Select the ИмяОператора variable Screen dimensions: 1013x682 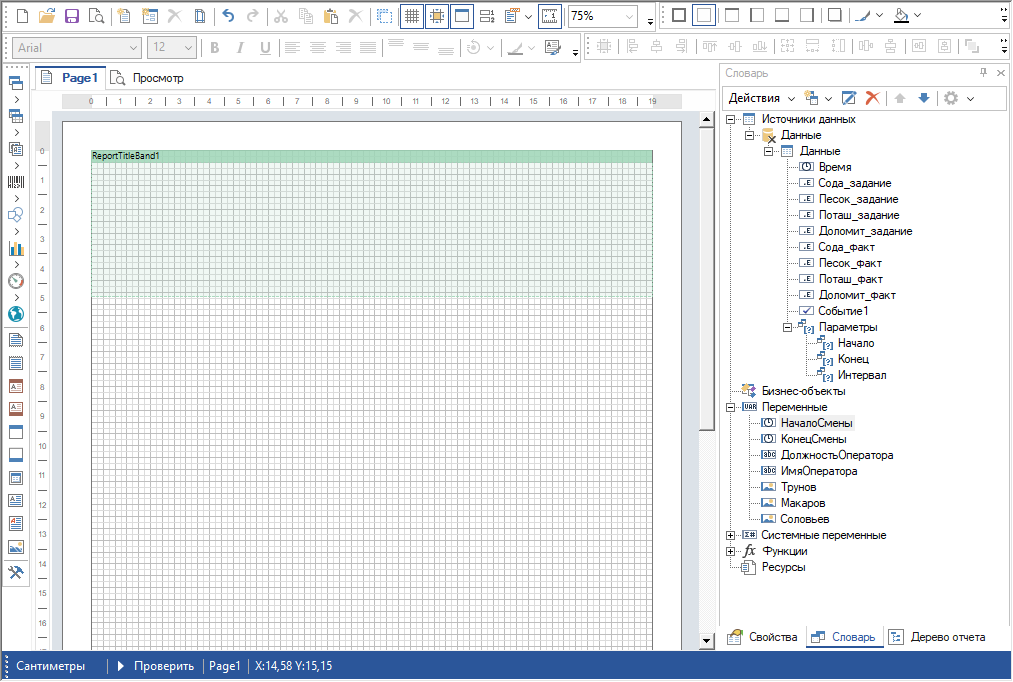click(819, 471)
